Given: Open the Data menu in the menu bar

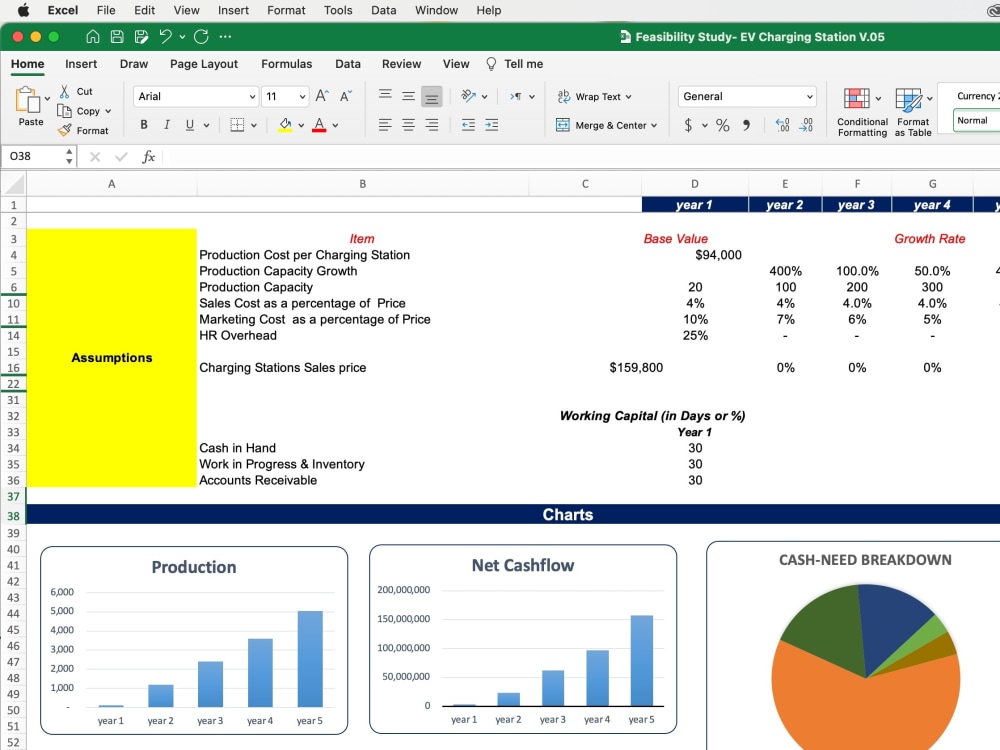Looking at the screenshot, I should [383, 10].
